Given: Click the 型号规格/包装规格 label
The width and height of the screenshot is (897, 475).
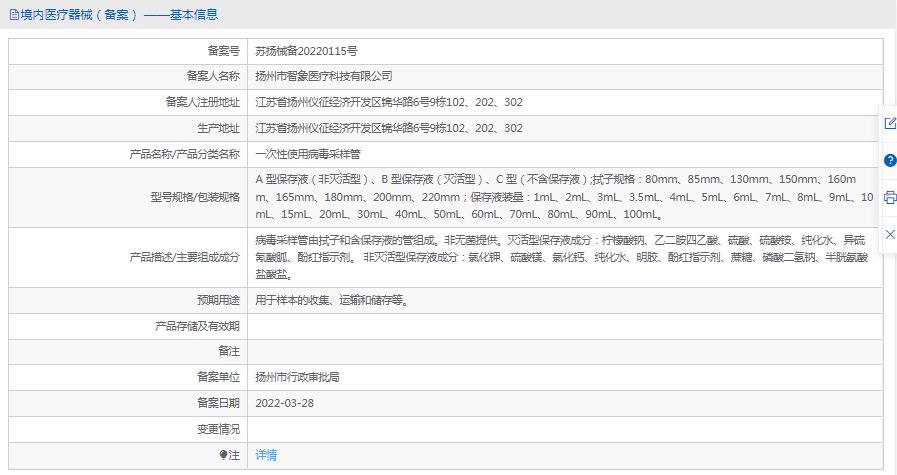Looking at the screenshot, I should [x=195, y=197].
